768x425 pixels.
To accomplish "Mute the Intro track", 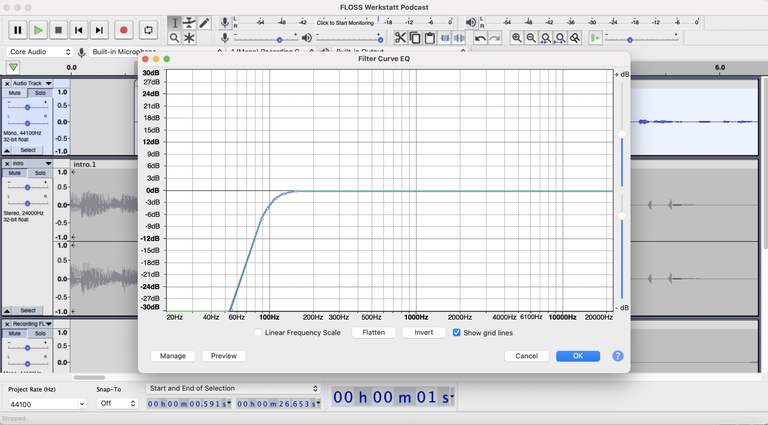I will coord(15,173).
